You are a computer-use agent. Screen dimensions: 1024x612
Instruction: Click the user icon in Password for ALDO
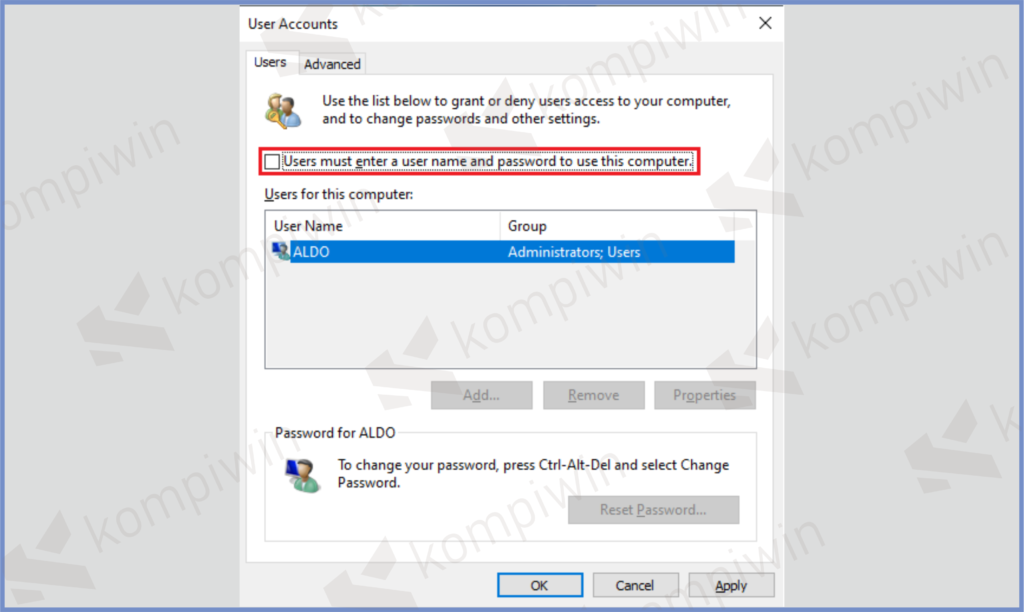(302, 475)
